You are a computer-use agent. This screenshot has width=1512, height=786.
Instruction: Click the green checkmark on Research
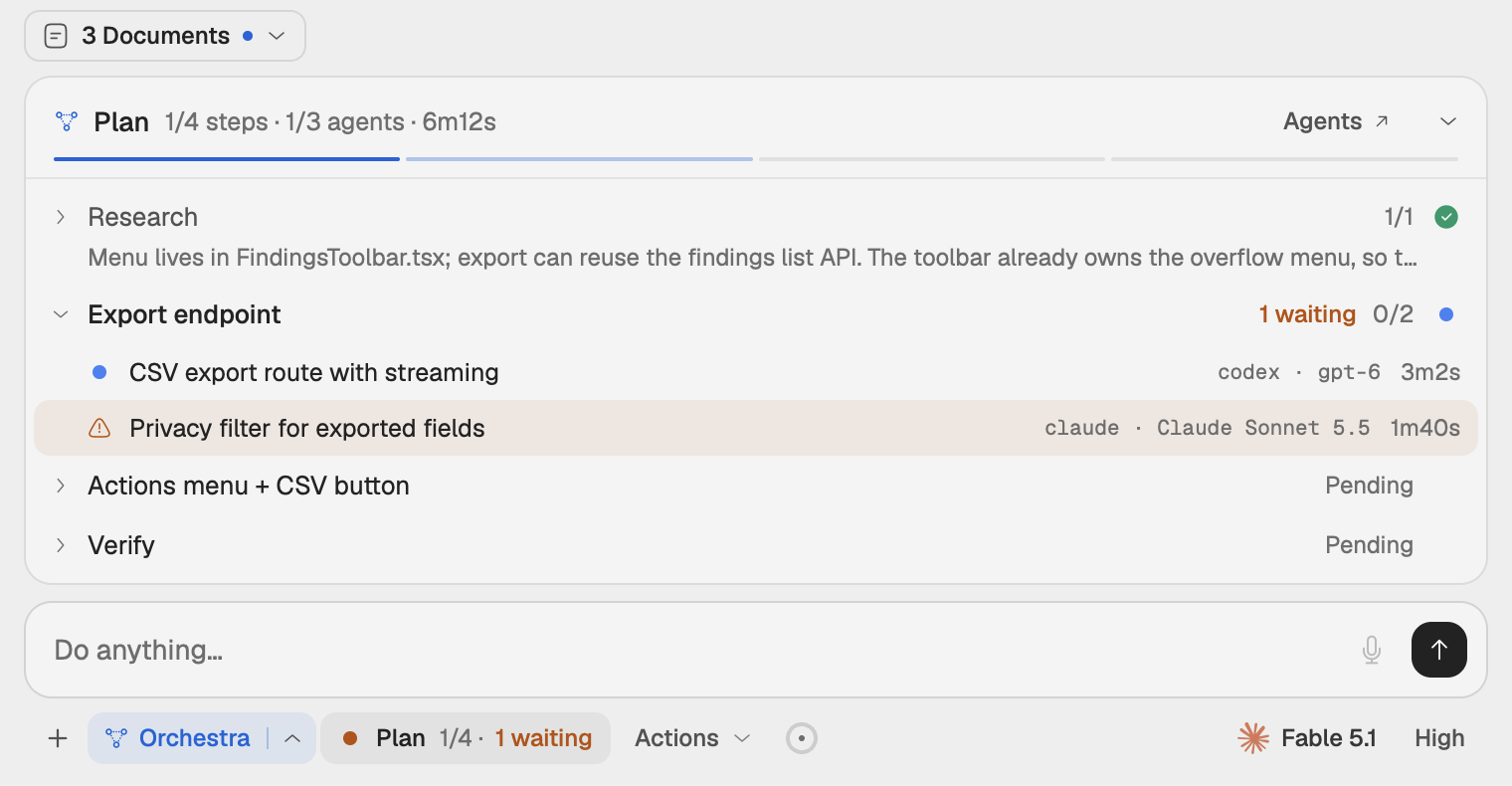point(1446,217)
